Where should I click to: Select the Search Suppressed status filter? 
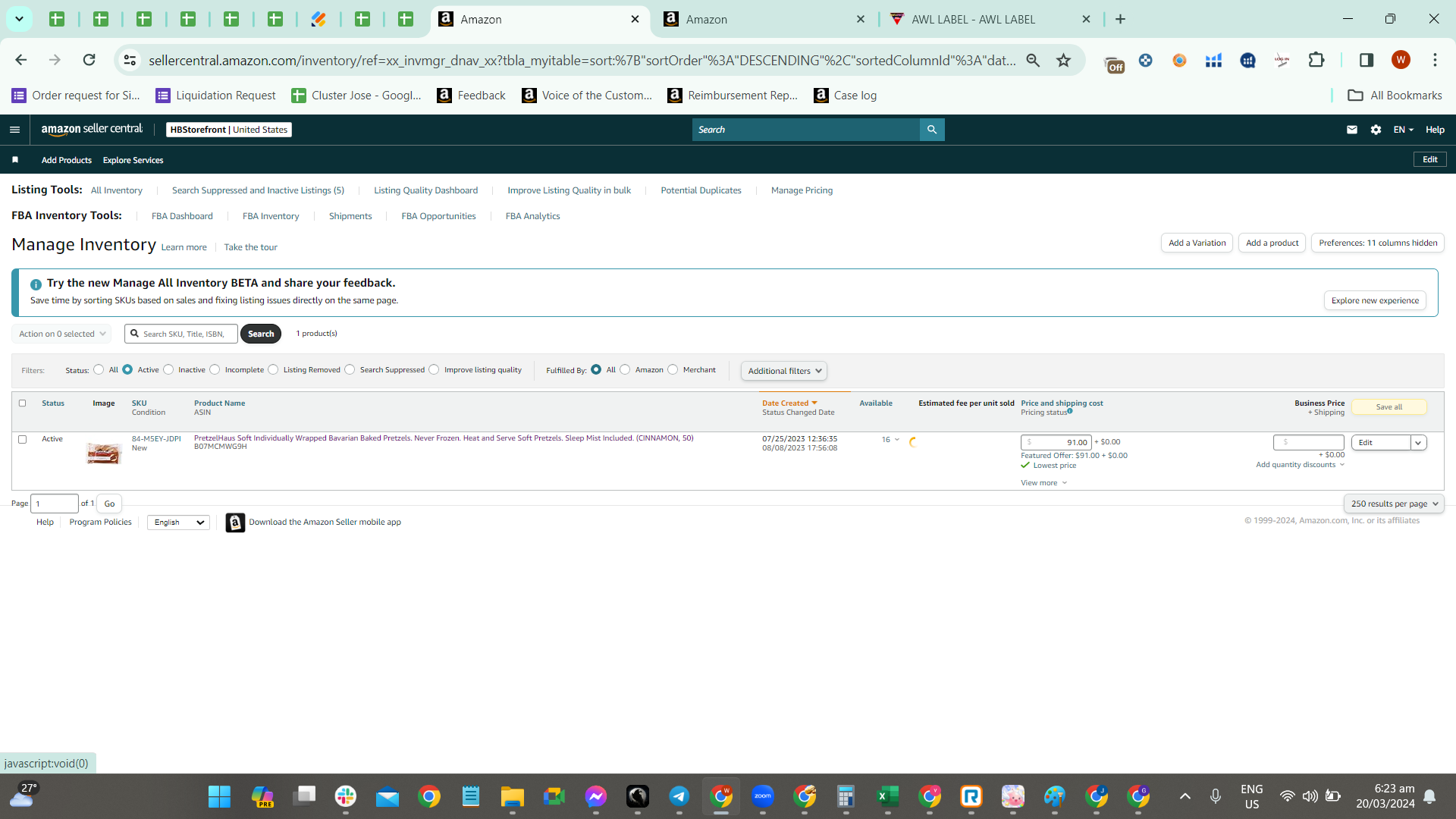350,370
